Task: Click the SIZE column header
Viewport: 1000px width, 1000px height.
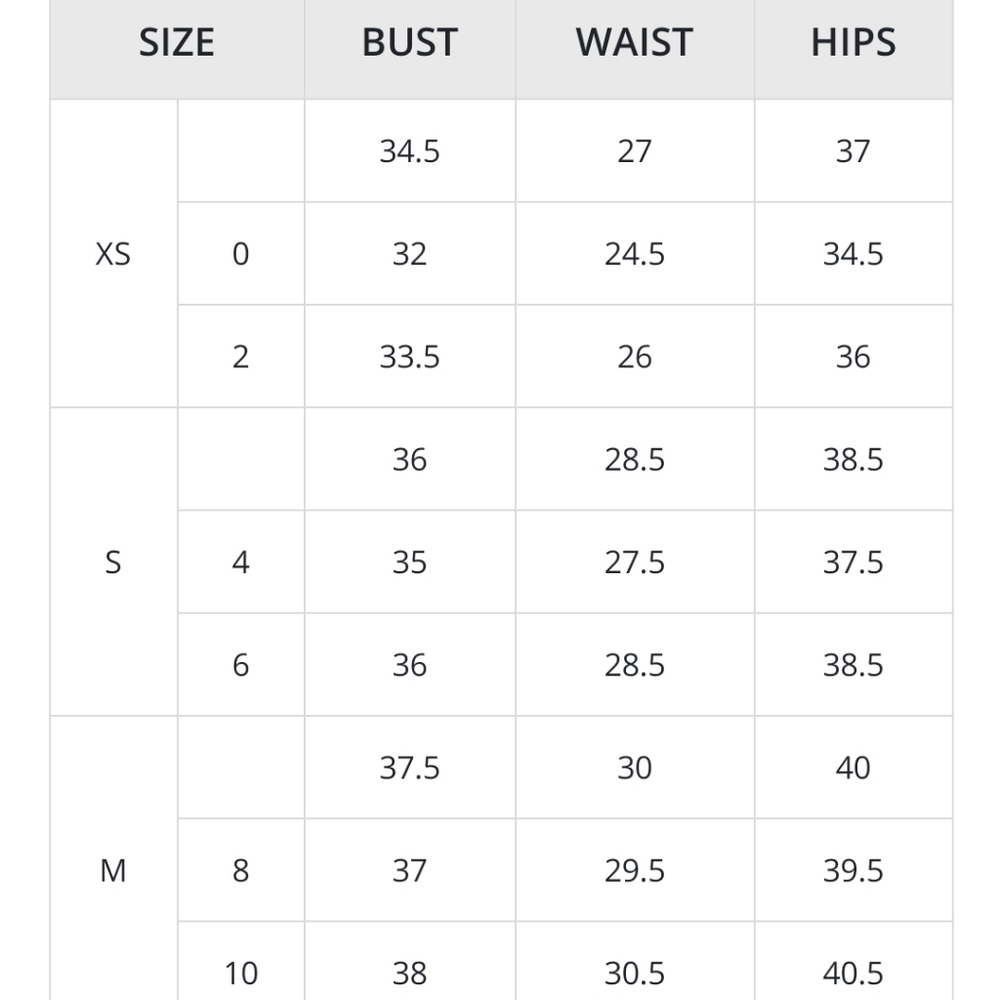Action: (177, 42)
